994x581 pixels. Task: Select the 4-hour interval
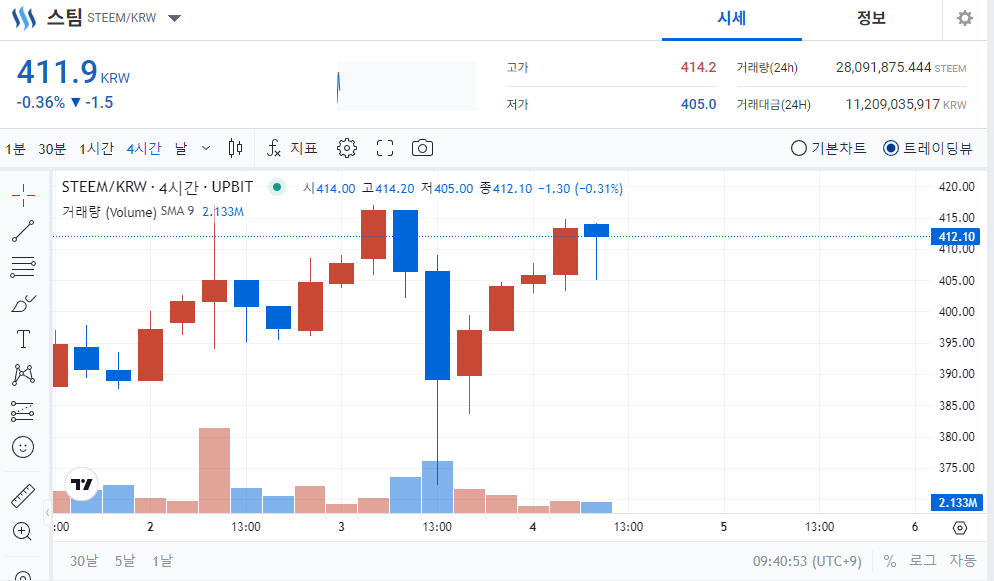[x=144, y=149]
